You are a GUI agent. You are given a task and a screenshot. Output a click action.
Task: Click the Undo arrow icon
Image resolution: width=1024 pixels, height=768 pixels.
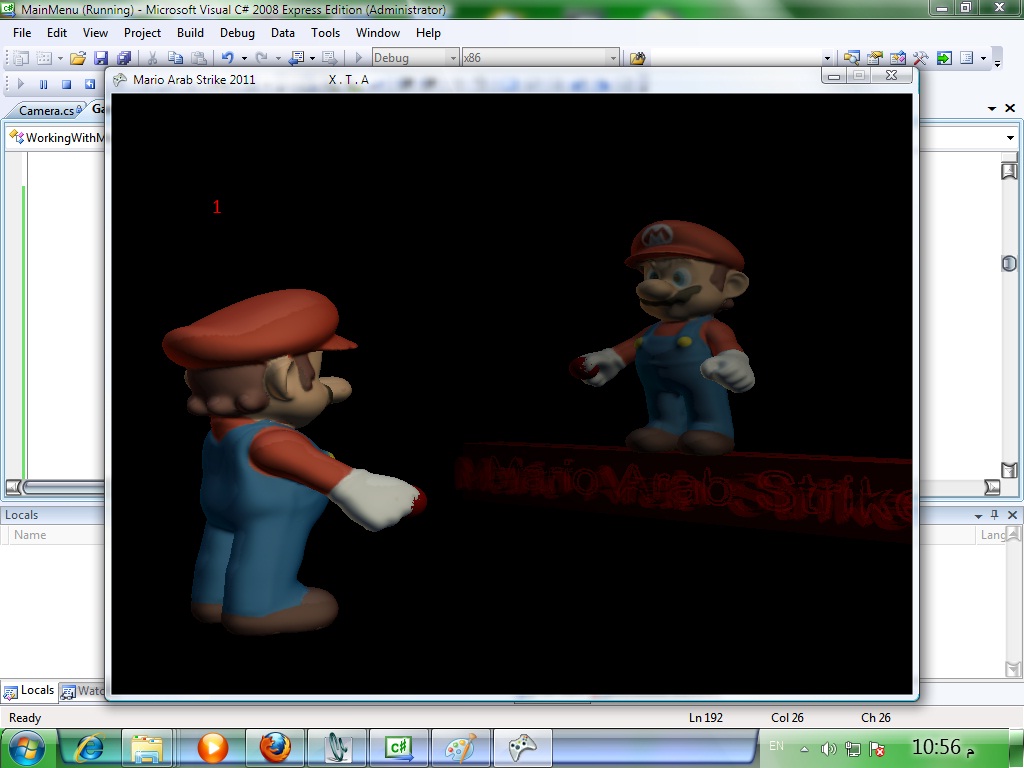(x=227, y=58)
